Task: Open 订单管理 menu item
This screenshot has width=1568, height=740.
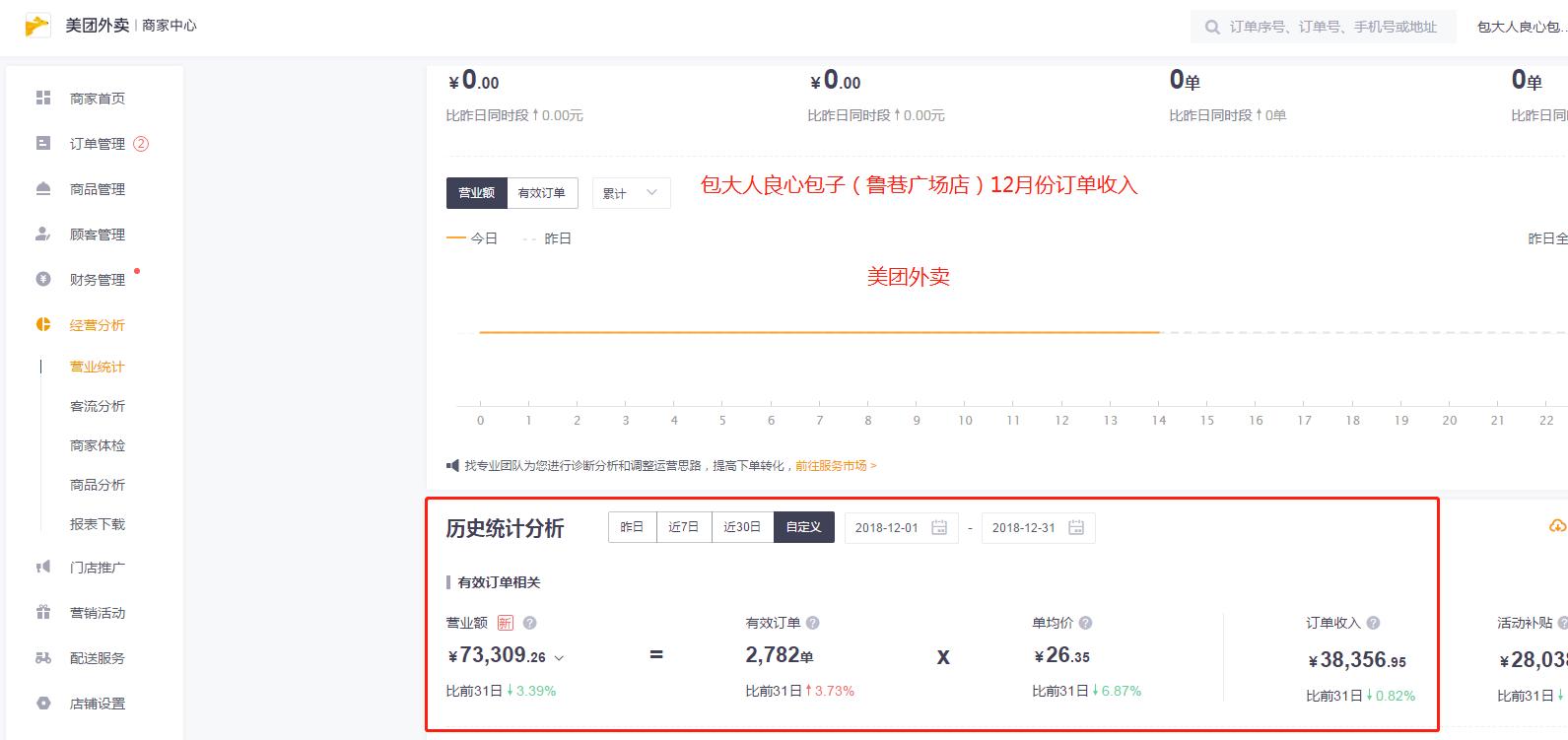Action: pos(97,144)
